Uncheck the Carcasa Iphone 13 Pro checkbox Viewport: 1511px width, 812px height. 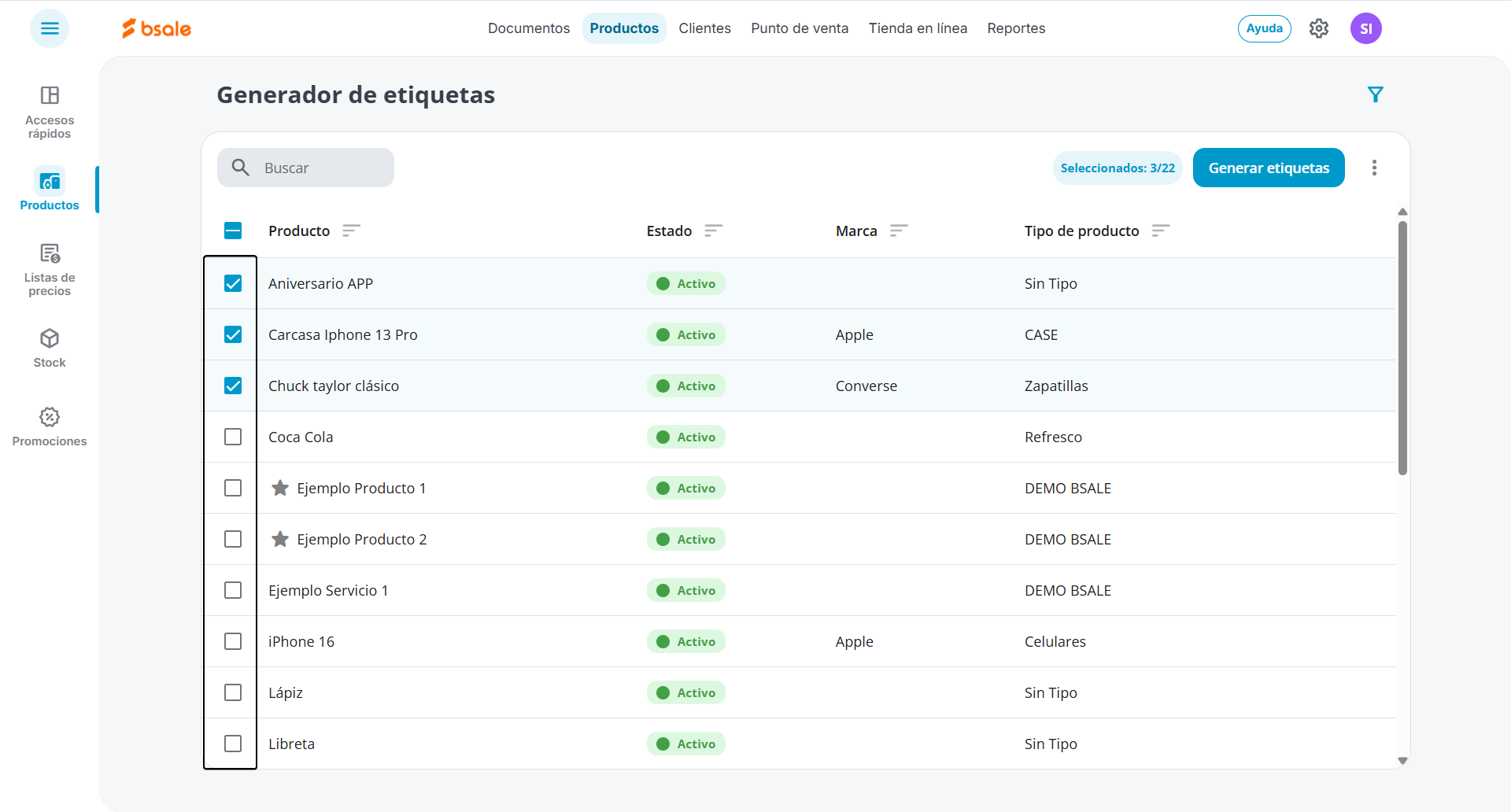[233, 334]
